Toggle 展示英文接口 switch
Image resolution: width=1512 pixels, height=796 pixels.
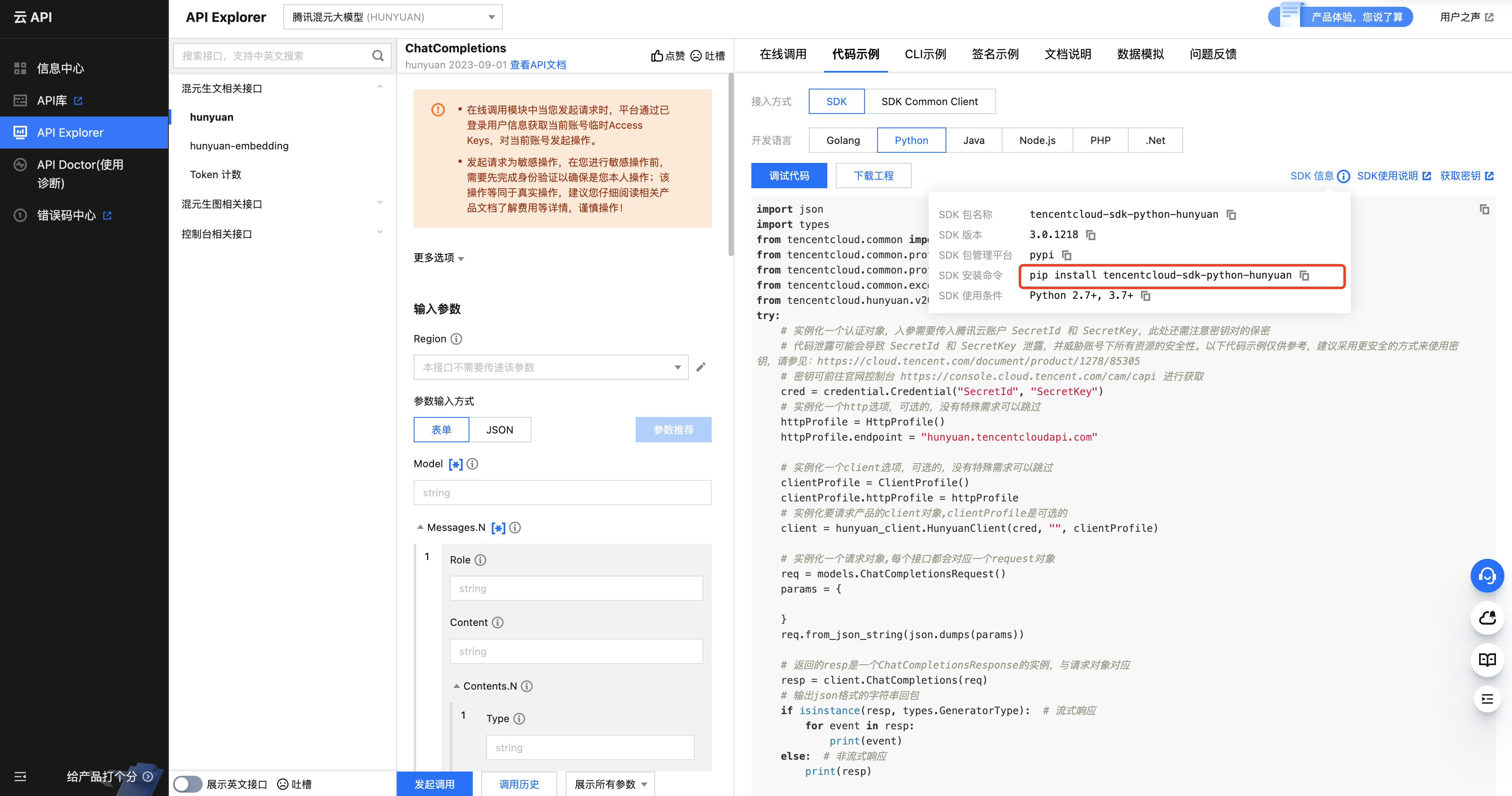pos(187,784)
